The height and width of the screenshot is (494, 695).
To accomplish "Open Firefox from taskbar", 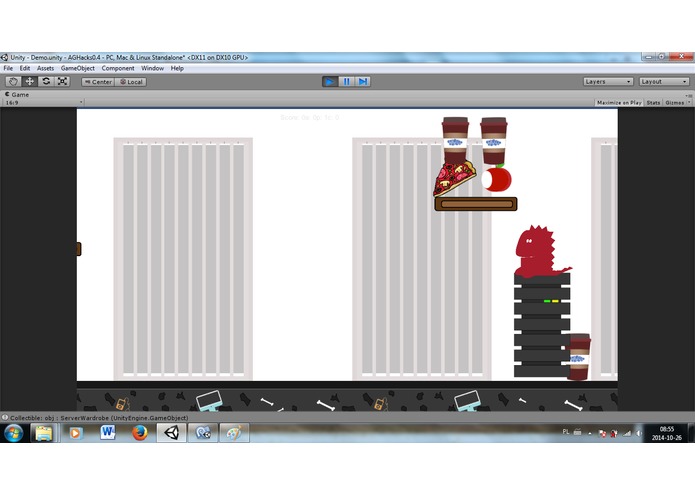I will pyautogui.click(x=140, y=433).
